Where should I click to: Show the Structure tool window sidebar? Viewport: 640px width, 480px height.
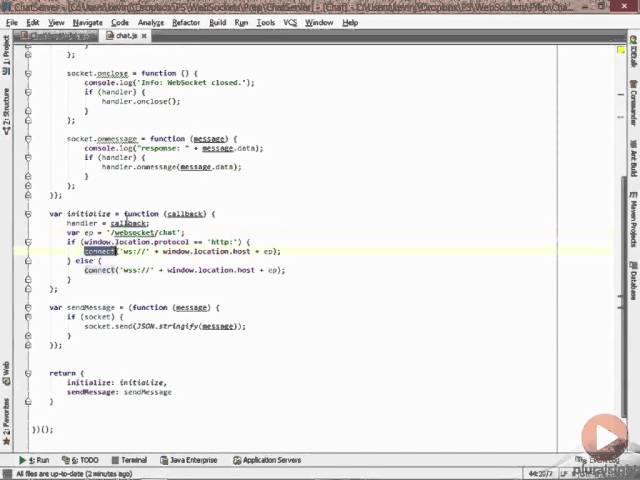pos(6,111)
